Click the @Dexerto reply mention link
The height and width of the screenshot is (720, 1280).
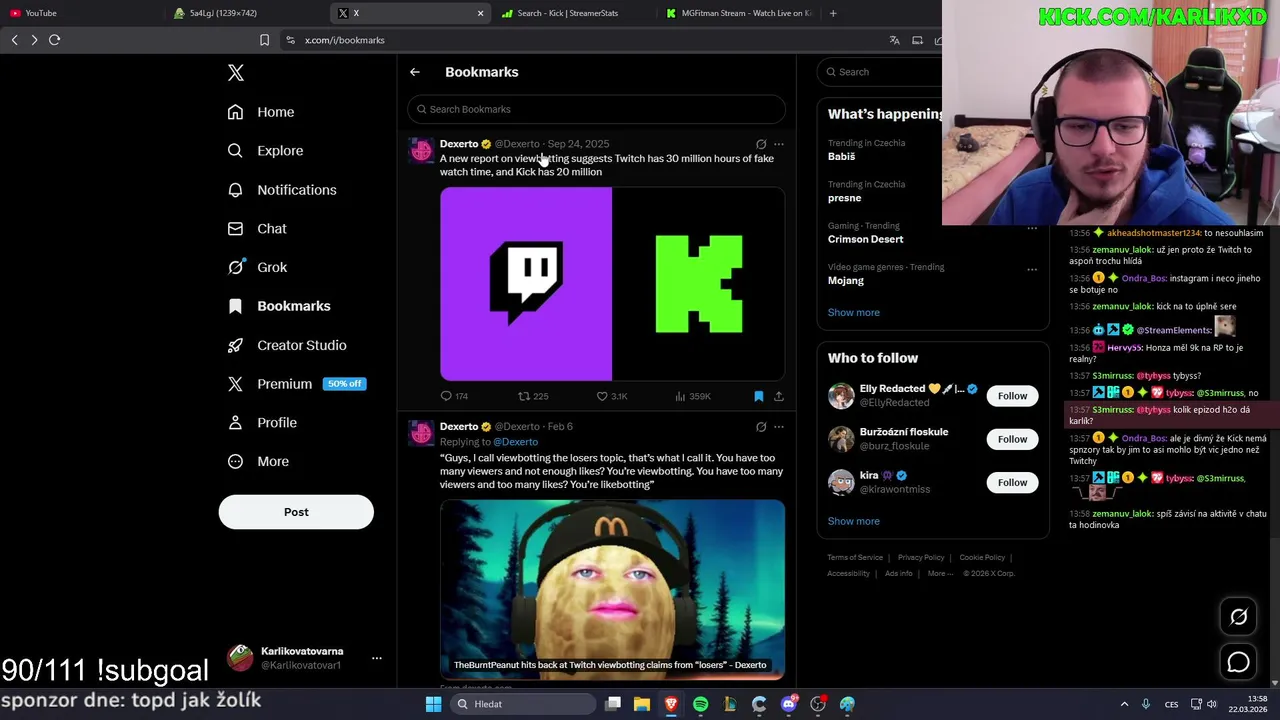(515, 442)
